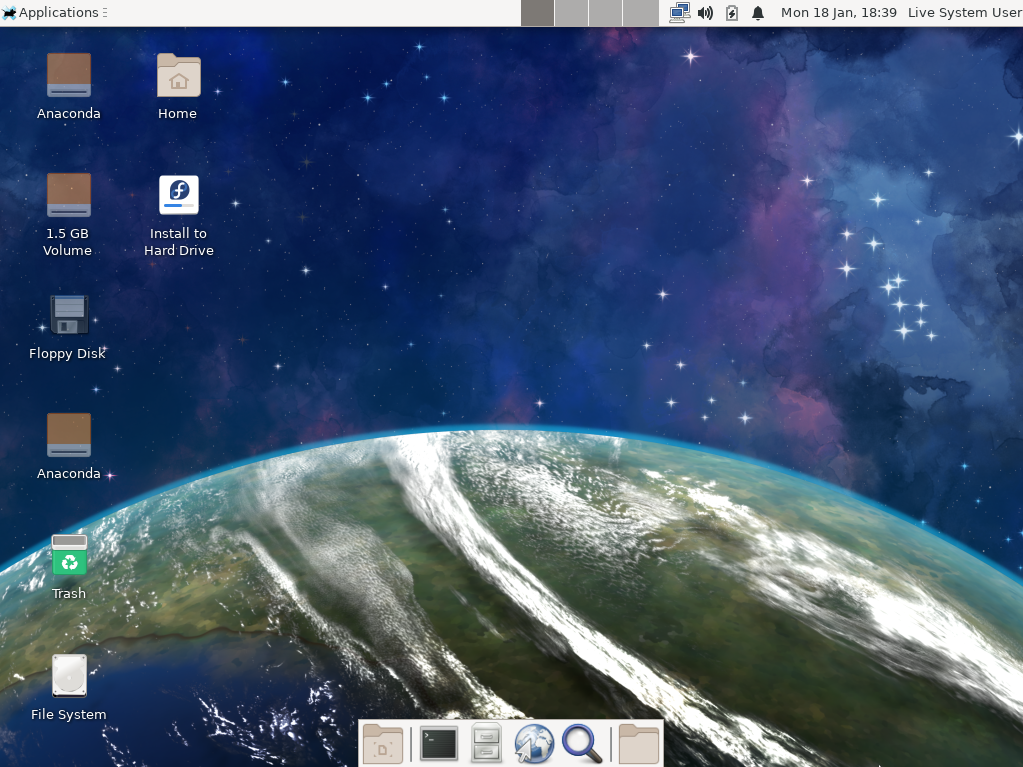Click the Show Desktop launcher in dock

click(x=382, y=744)
